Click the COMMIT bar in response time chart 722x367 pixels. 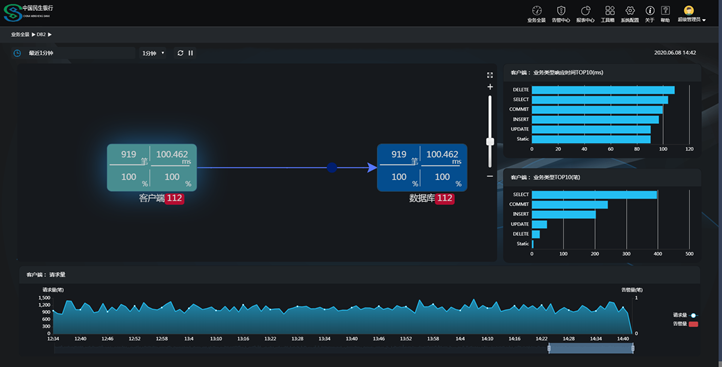click(x=597, y=110)
